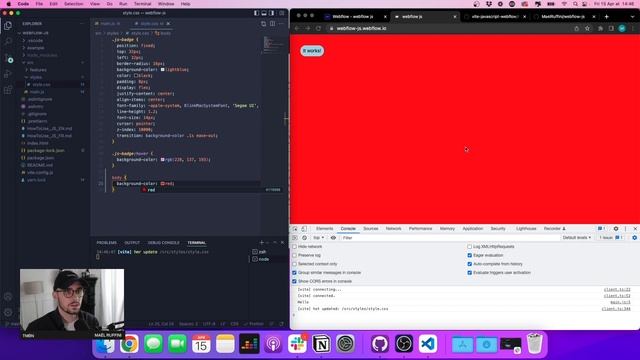Image resolution: width=640 pixels, height=360 pixels.
Task: Click the lightblue color swatch in style.css
Action: (162, 69)
